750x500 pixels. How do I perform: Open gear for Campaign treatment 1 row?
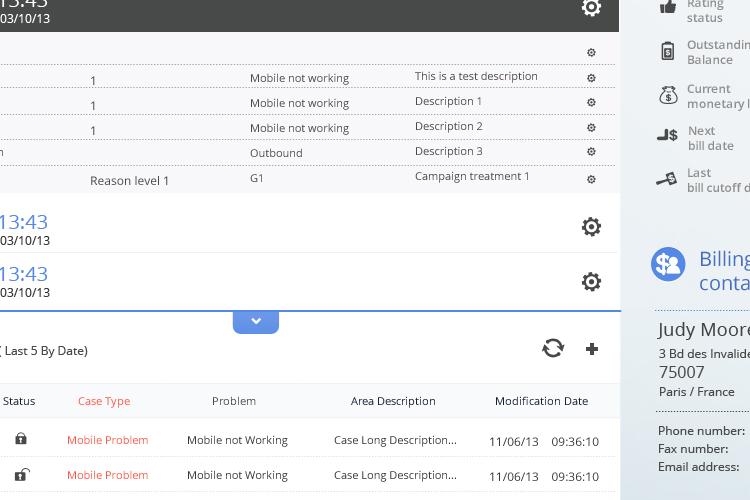point(591,179)
